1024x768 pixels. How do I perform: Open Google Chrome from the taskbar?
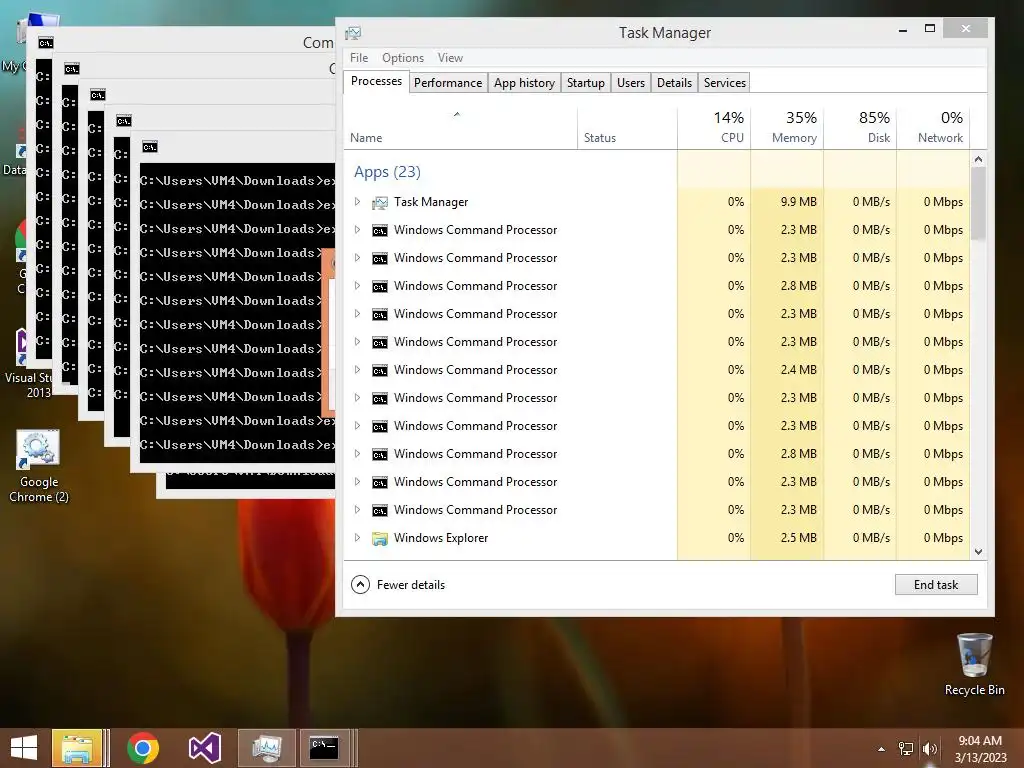[143, 748]
